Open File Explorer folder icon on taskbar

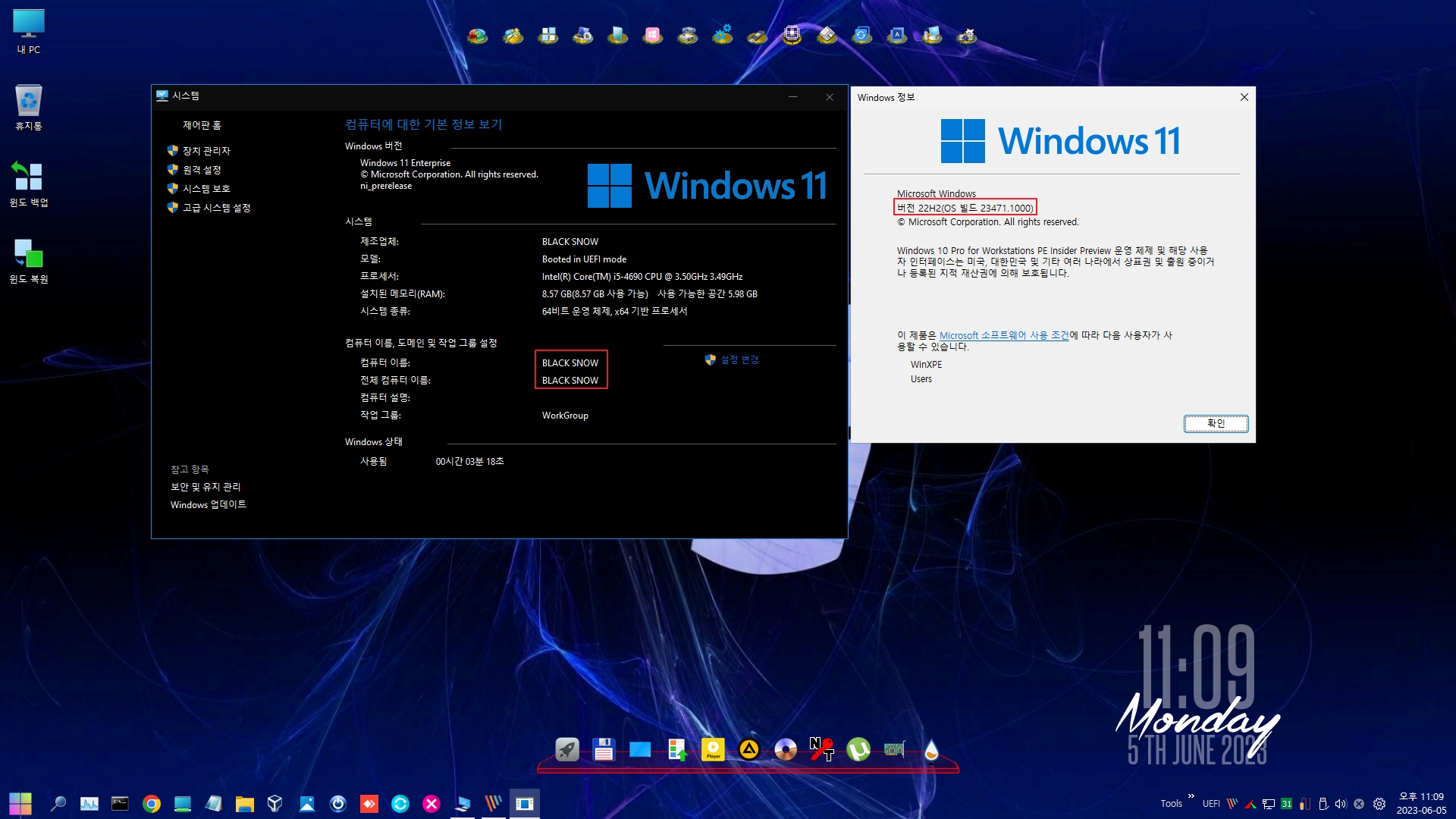point(244,803)
